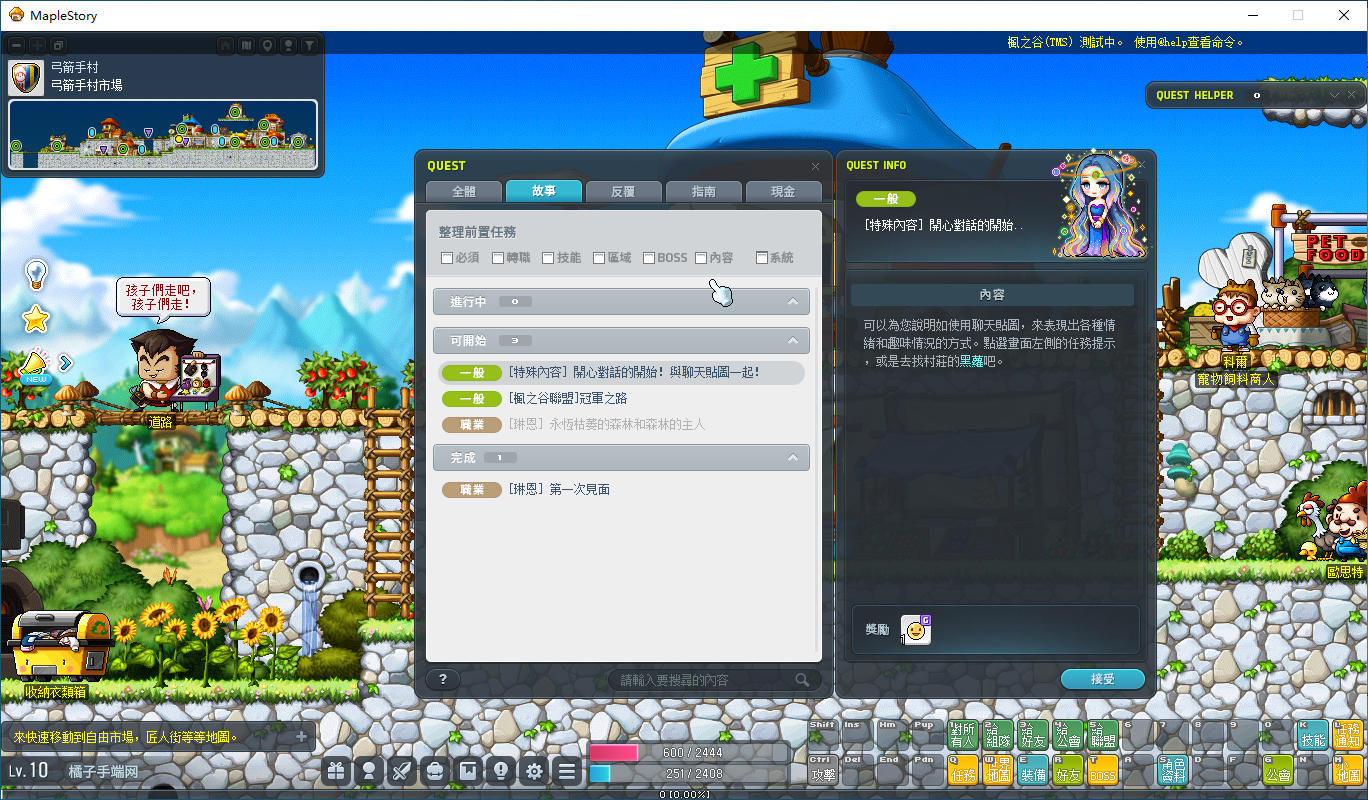Toggle minimap window mode icon
This screenshot has width=1368, height=800.
59,45
